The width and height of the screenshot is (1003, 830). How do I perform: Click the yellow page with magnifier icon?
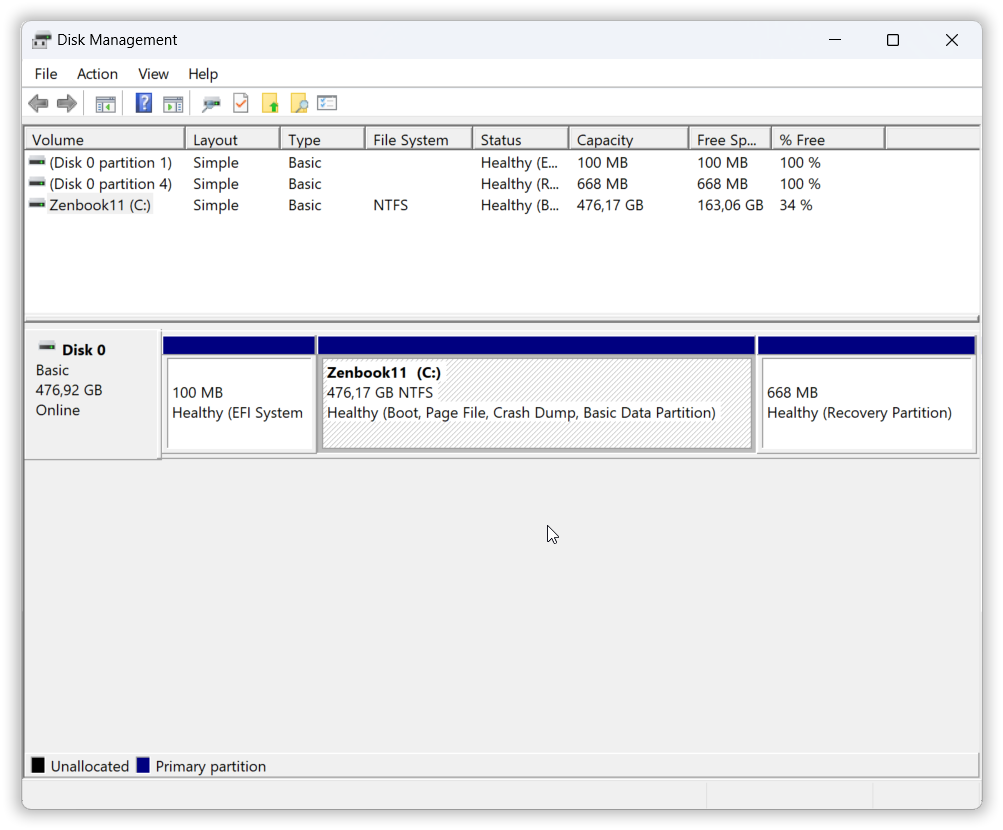coord(299,103)
